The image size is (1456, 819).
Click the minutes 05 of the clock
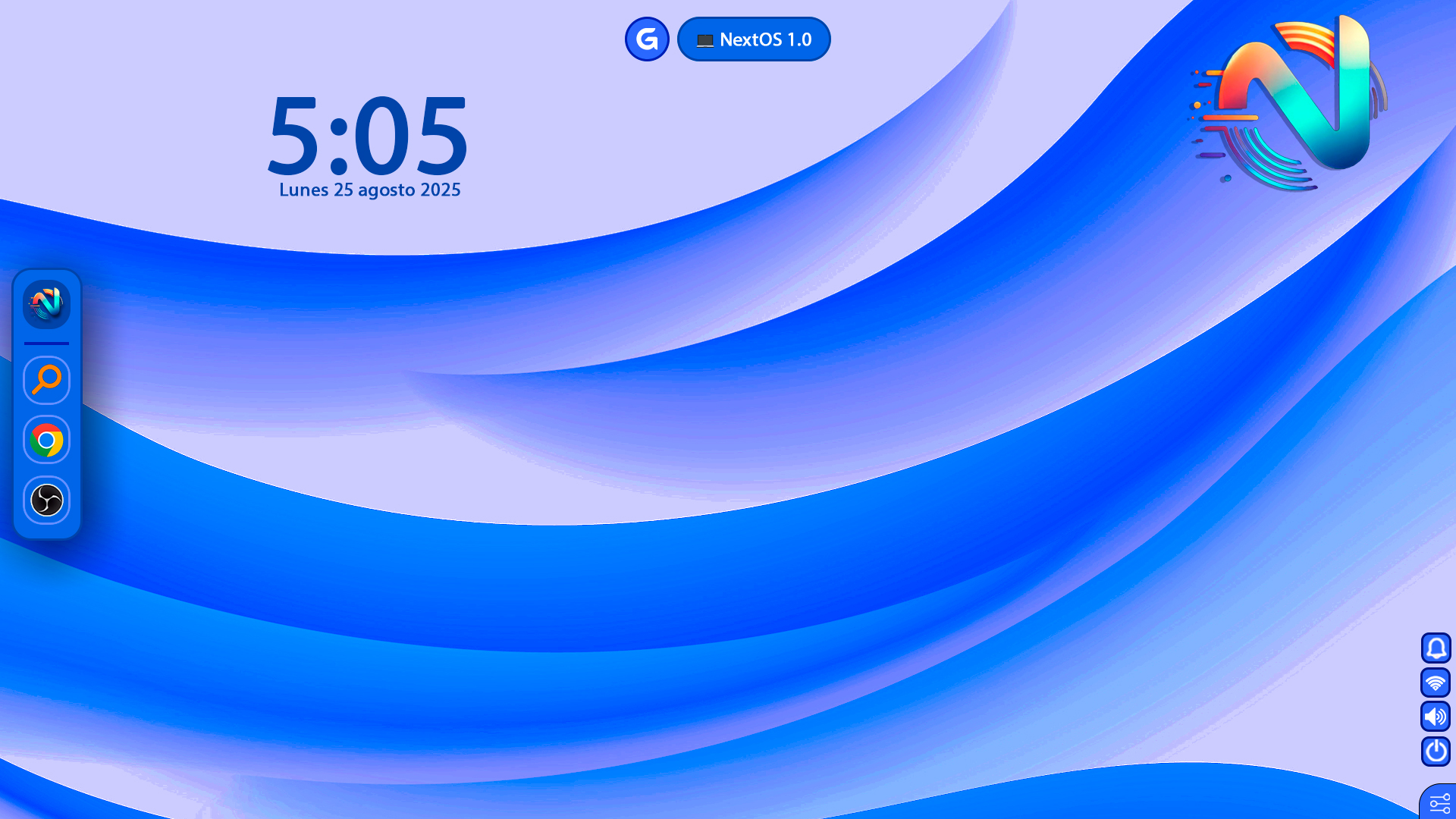[x=411, y=136]
